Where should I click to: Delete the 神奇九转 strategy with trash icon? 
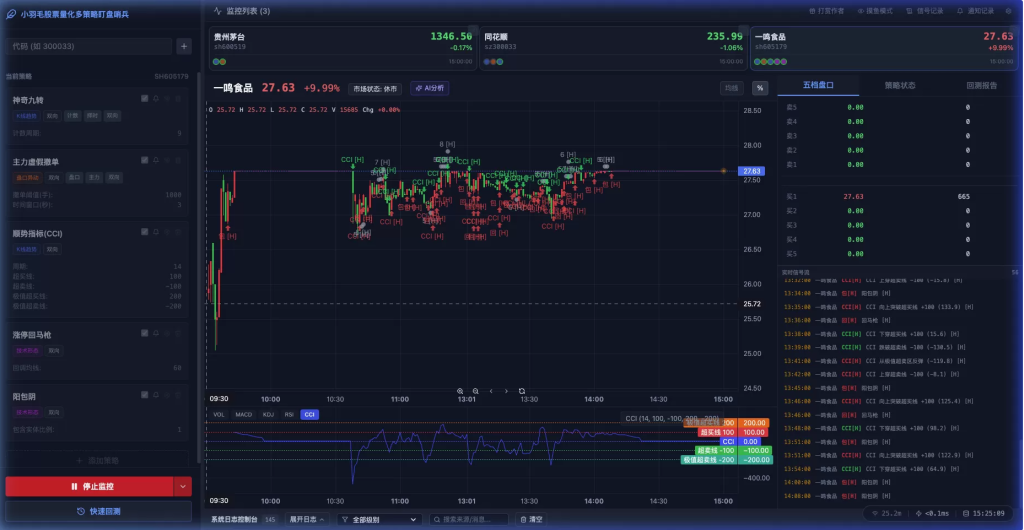(x=178, y=99)
